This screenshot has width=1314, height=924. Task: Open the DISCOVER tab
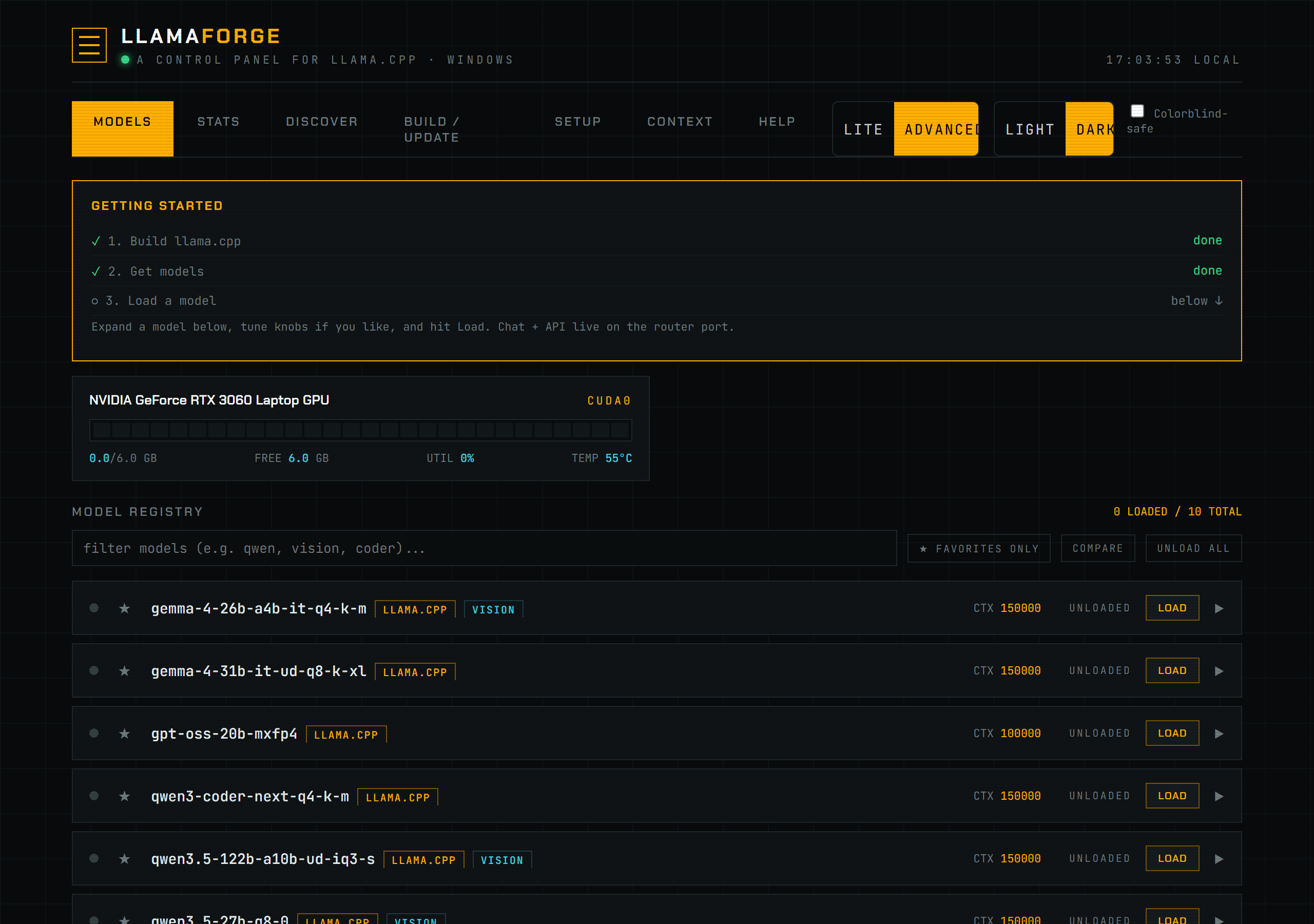click(x=322, y=121)
